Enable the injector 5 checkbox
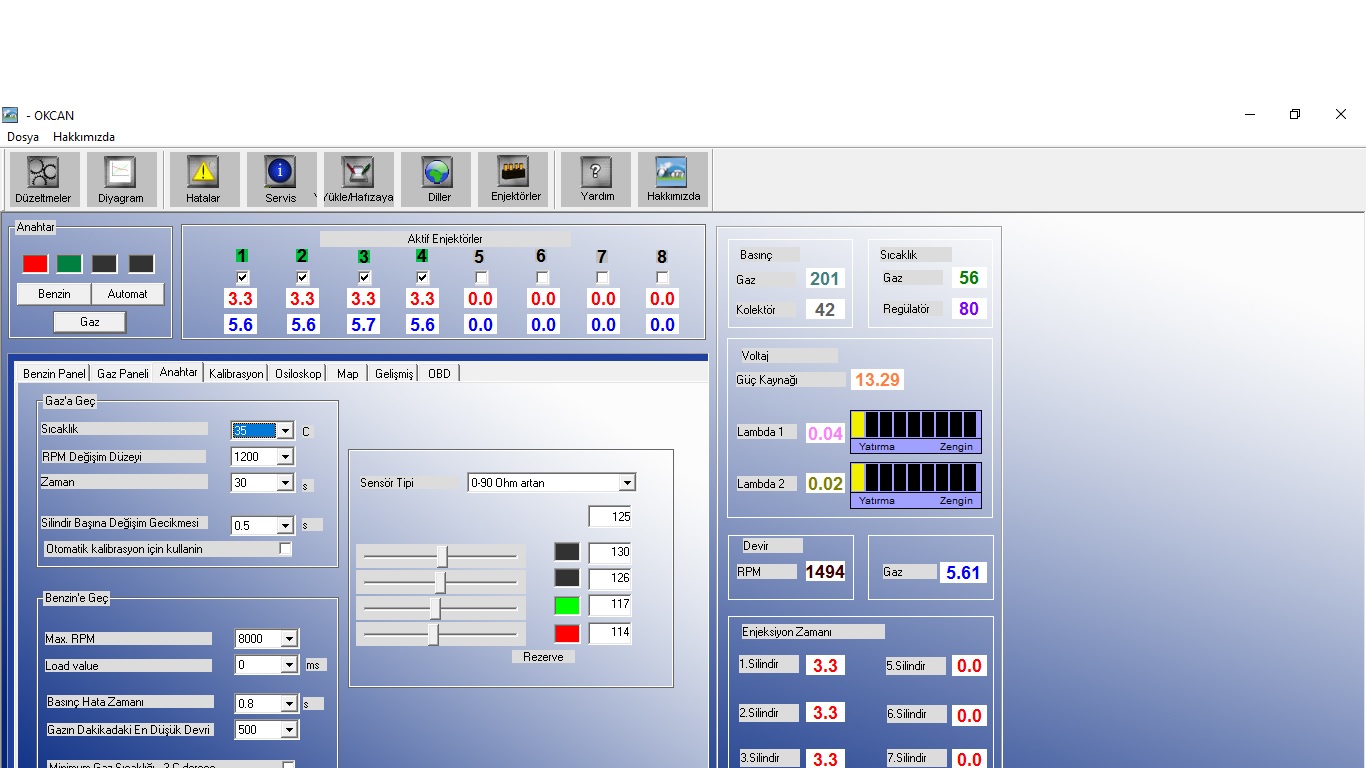The height and width of the screenshot is (768, 1366). tap(482, 277)
